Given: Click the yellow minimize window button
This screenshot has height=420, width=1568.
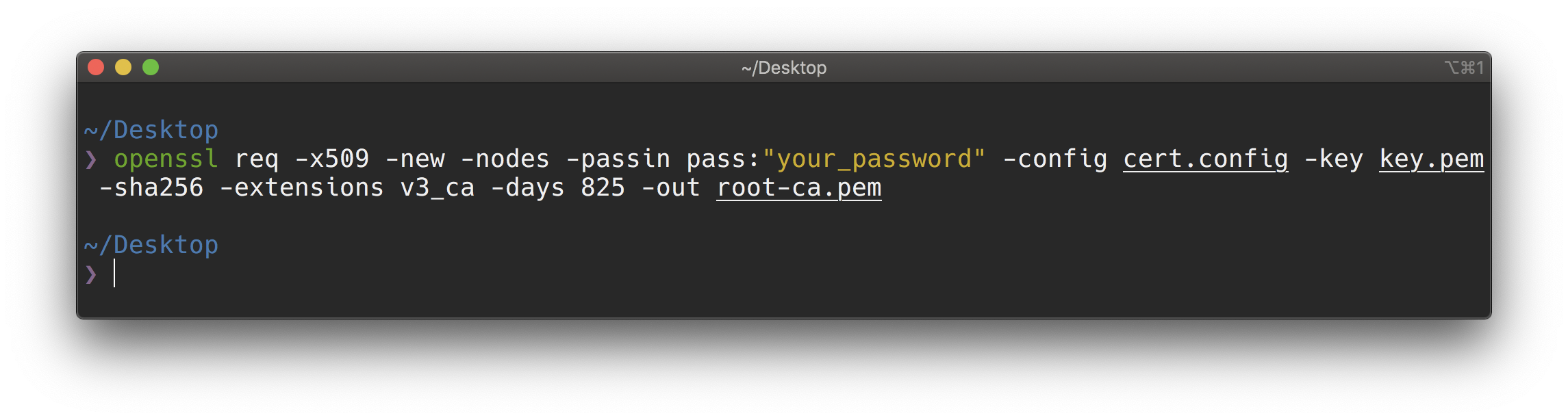Looking at the screenshot, I should click(x=123, y=67).
